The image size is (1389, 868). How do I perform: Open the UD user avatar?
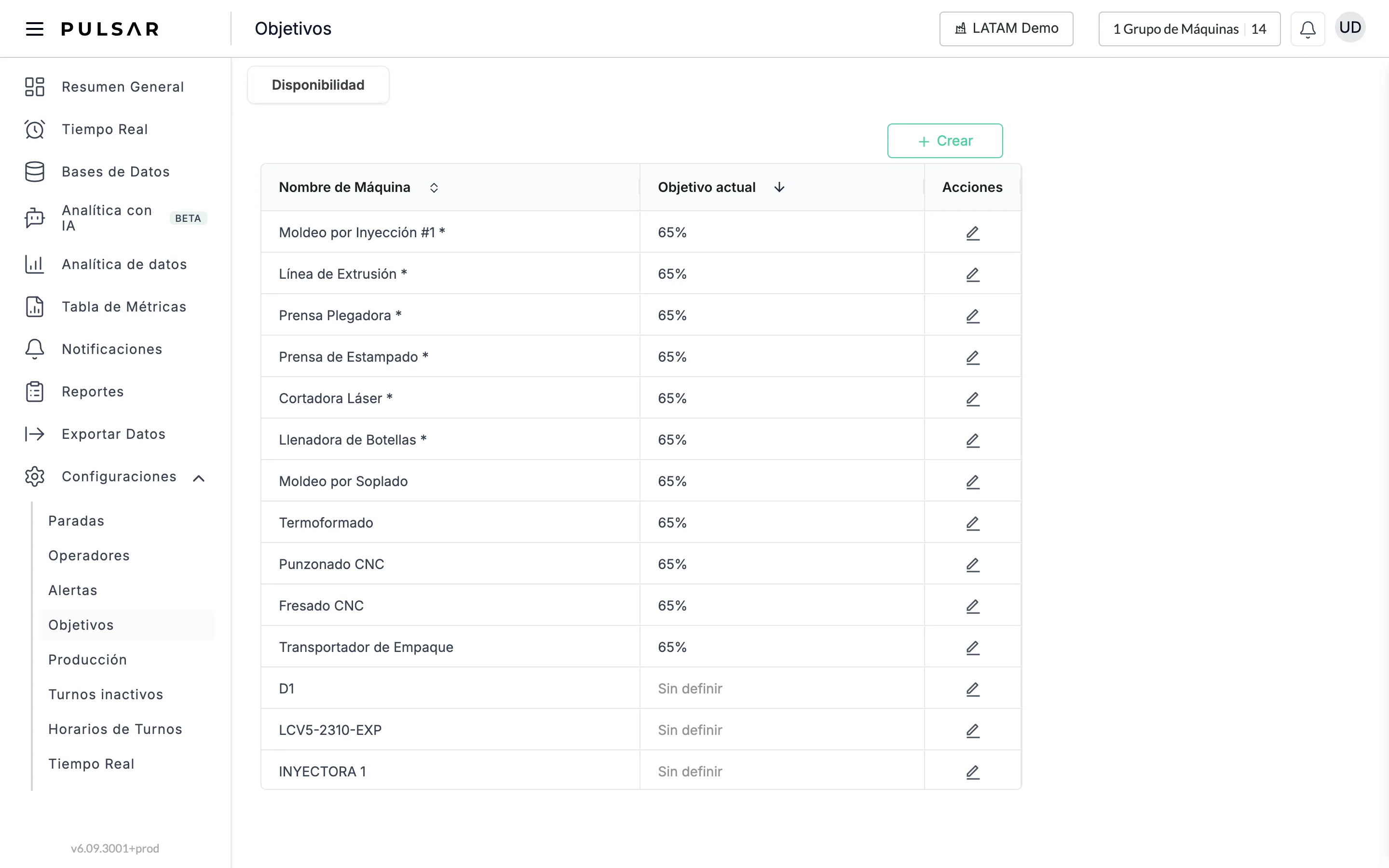1350,27
